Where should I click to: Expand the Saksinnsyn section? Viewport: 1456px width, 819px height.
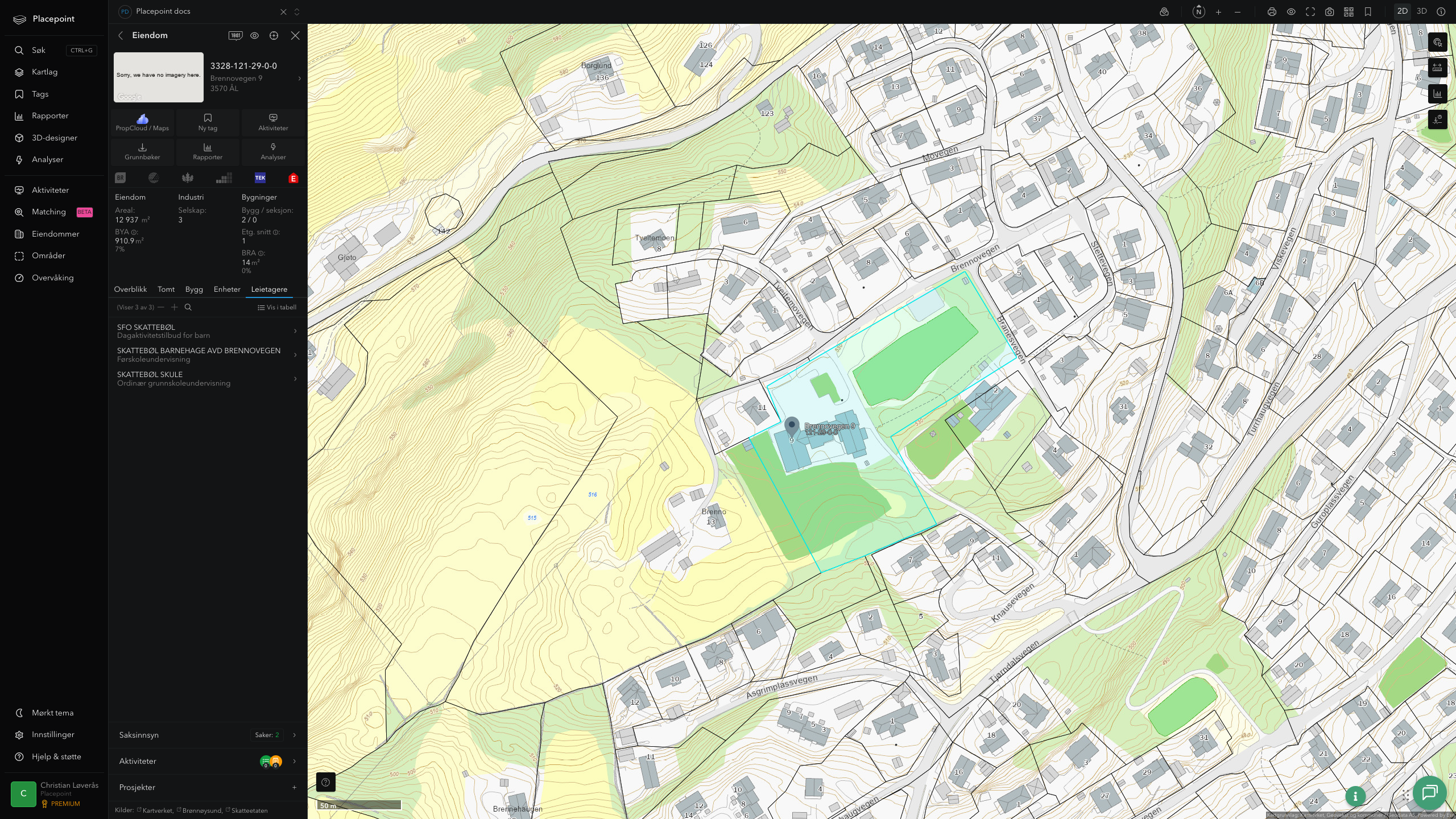(x=208, y=735)
